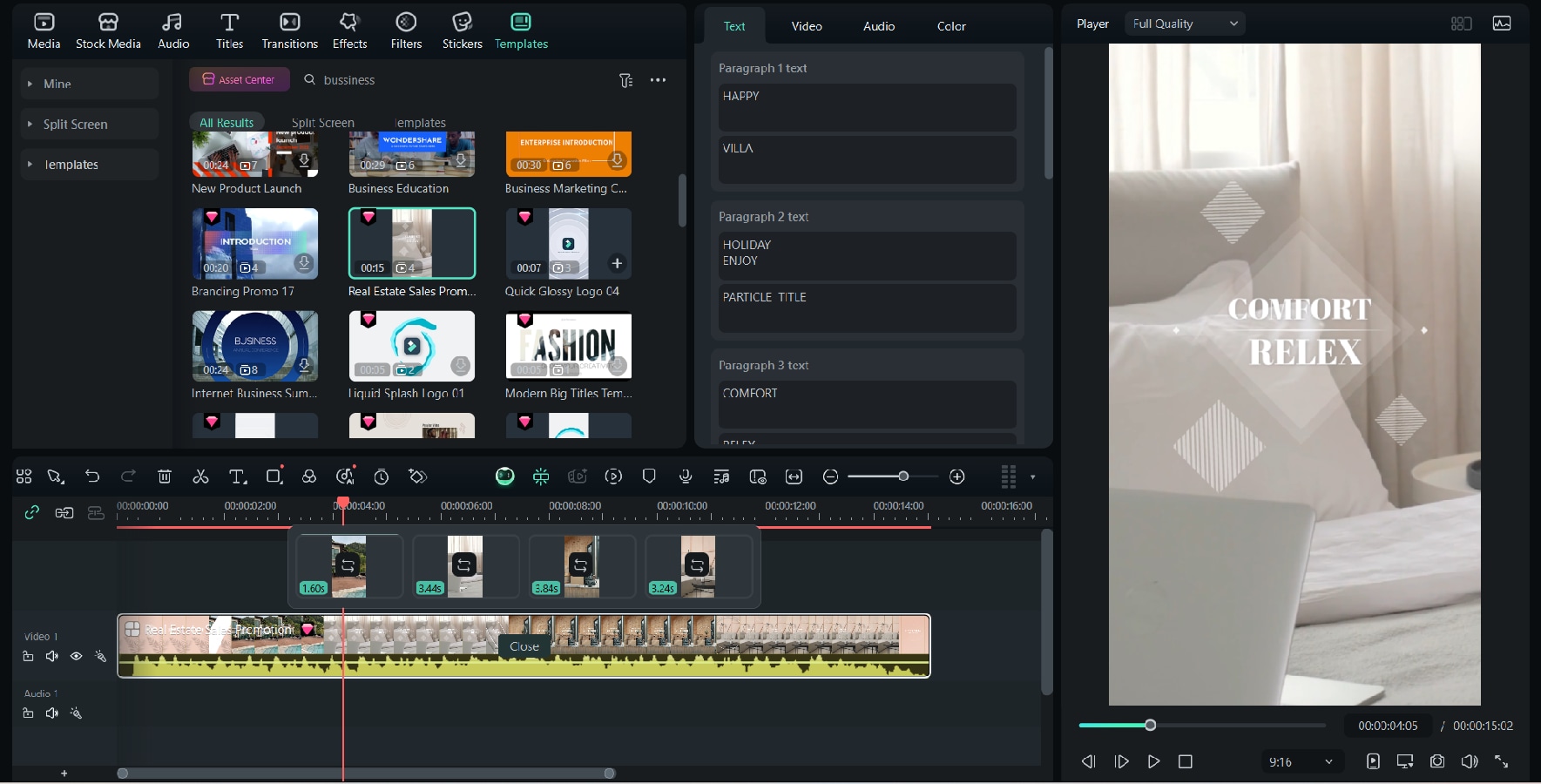Viewport: 1541px width, 784px height.
Task: Open the Stickers tab
Action: (x=462, y=31)
